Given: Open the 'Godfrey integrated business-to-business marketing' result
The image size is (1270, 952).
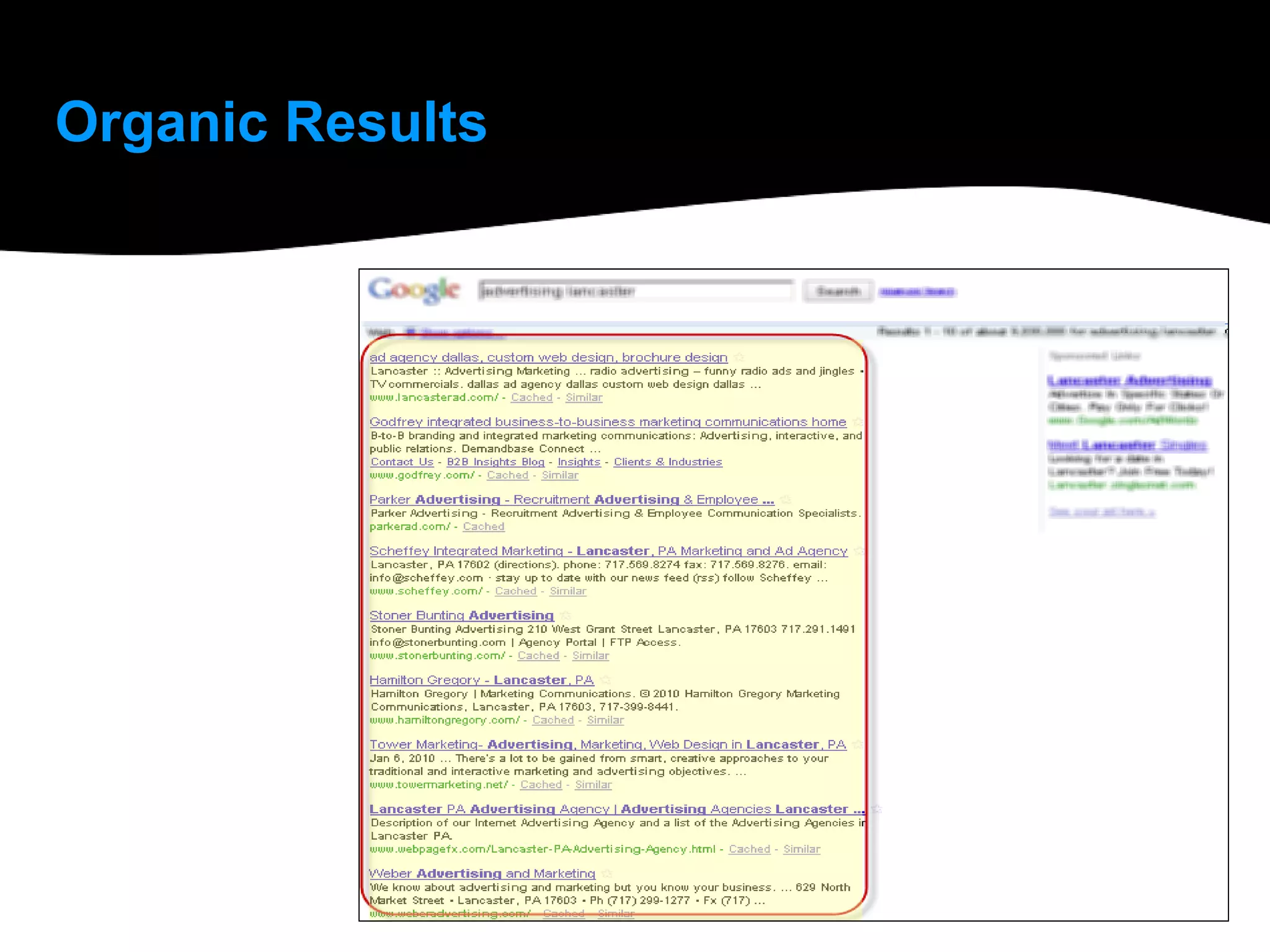Looking at the screenshot, I should coord(608,422).
